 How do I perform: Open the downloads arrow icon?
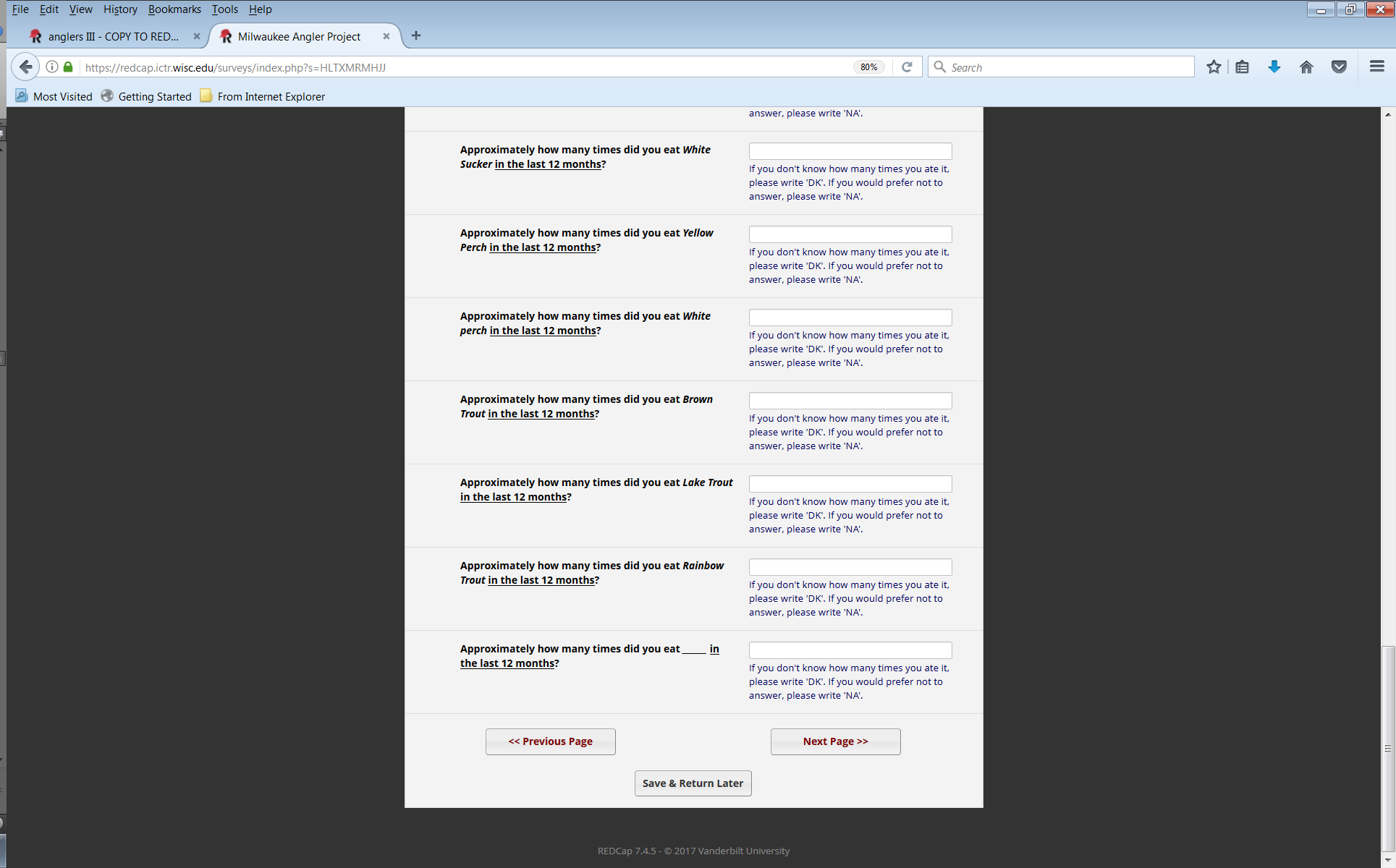1274,67
